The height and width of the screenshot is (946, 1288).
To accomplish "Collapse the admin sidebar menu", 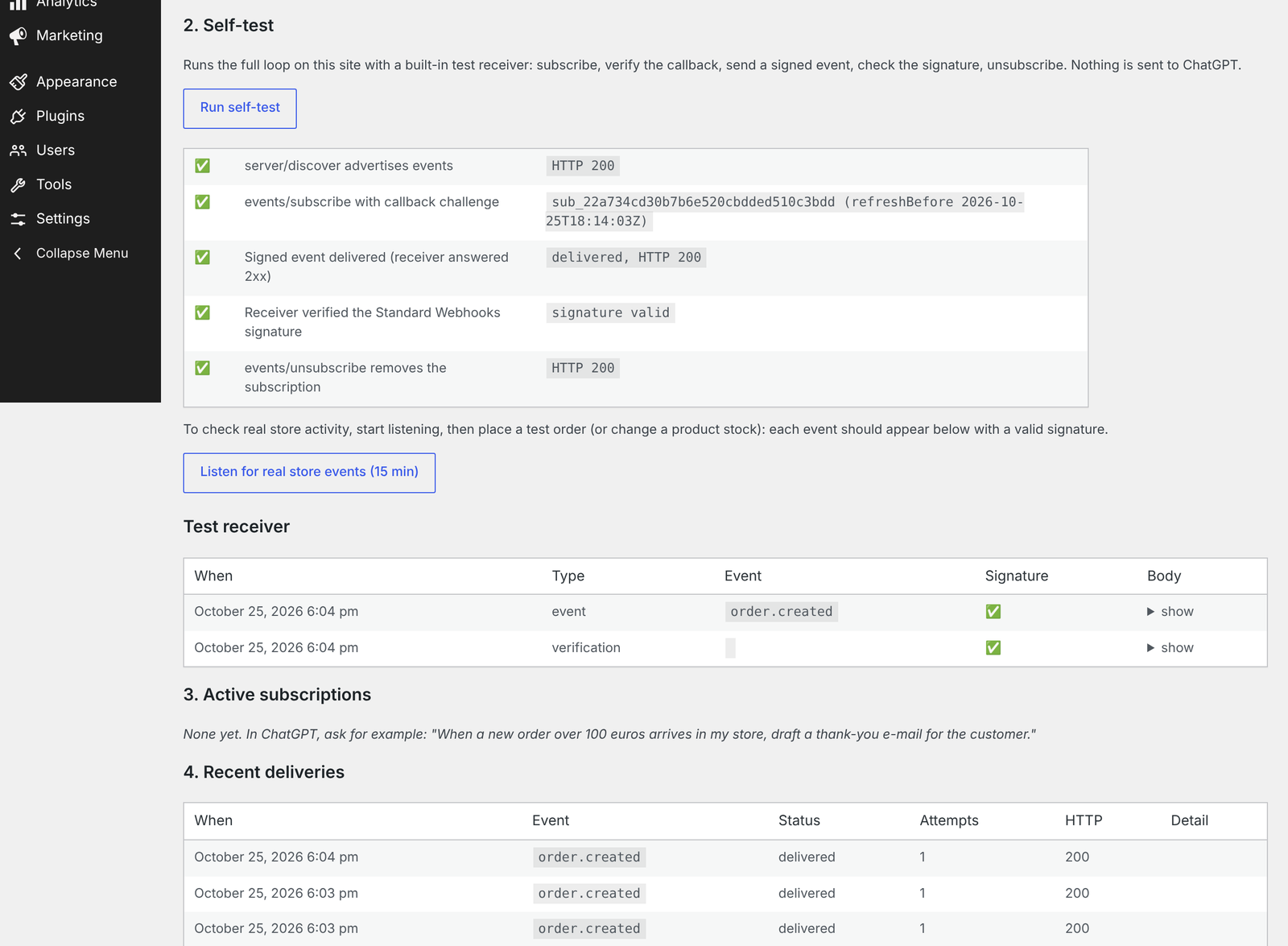I will tap(80, 254).
